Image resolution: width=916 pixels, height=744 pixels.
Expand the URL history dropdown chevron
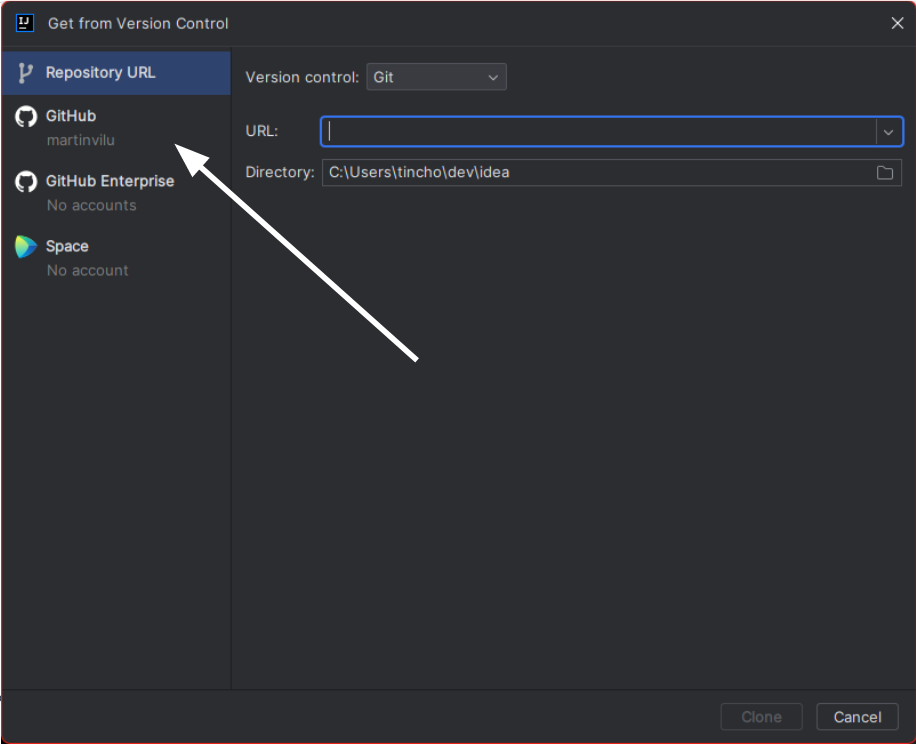tap(888, 132)
